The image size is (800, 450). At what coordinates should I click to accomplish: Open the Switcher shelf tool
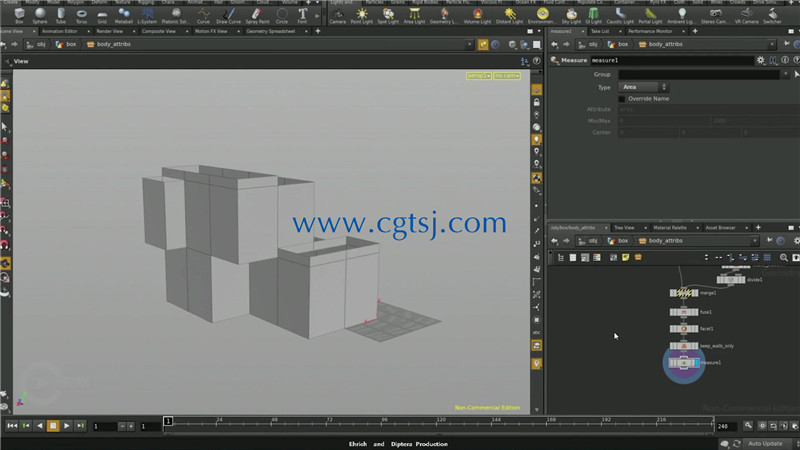tap(772, 16)
